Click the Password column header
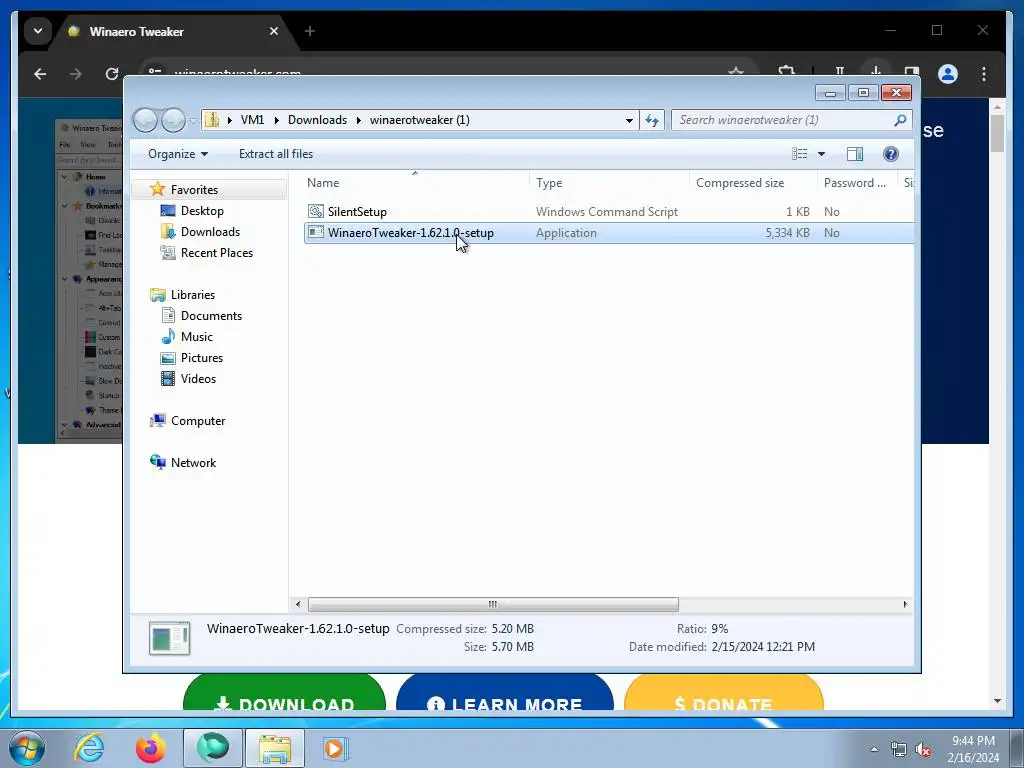The image size is (1024, 768). (857, 183)
